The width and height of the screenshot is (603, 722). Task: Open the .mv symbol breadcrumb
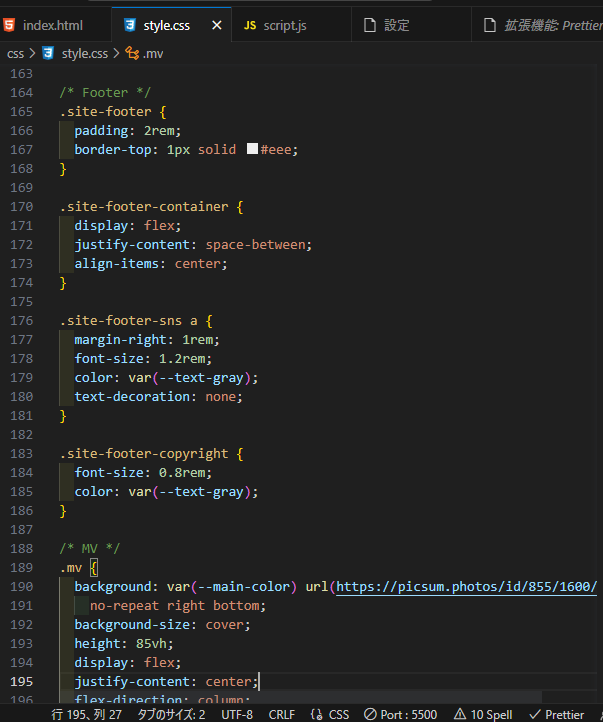tap(153, 54)
